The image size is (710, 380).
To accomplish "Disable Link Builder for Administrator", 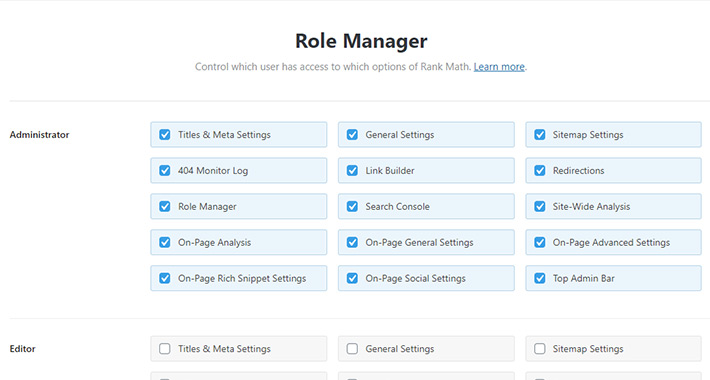I will tap(352, 170).
